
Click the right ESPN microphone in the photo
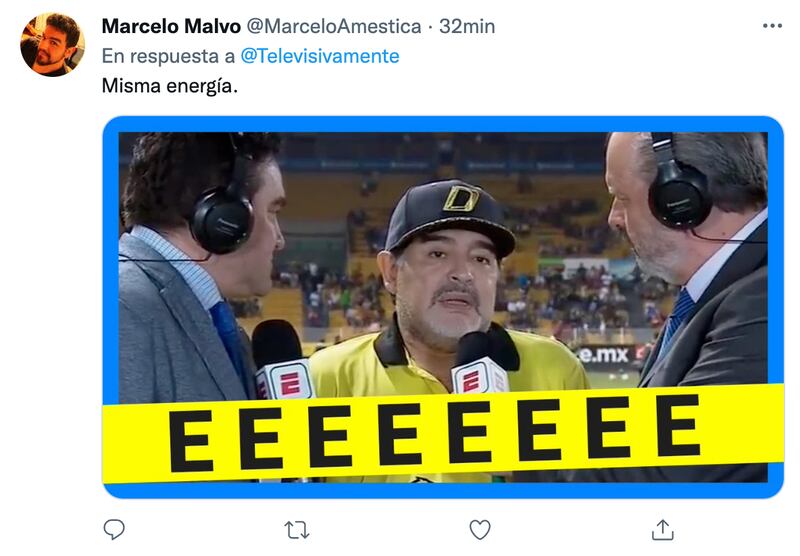[x=481, y=364]
